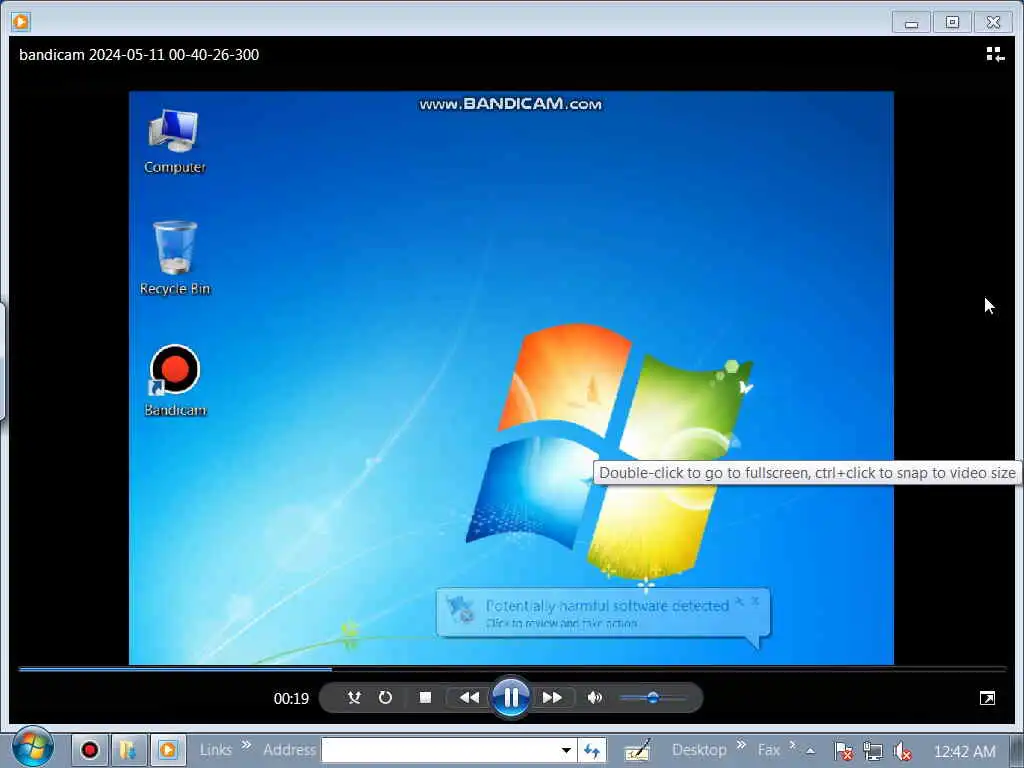This screenshot has width=1024, height=768.
Task: Pause the playing video
Action: 511,697
